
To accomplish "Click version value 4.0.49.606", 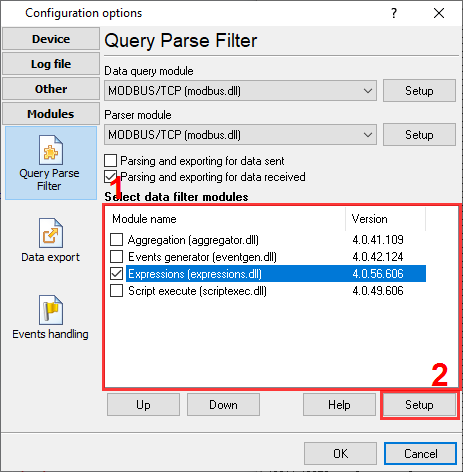I will [x=378, y=291].
